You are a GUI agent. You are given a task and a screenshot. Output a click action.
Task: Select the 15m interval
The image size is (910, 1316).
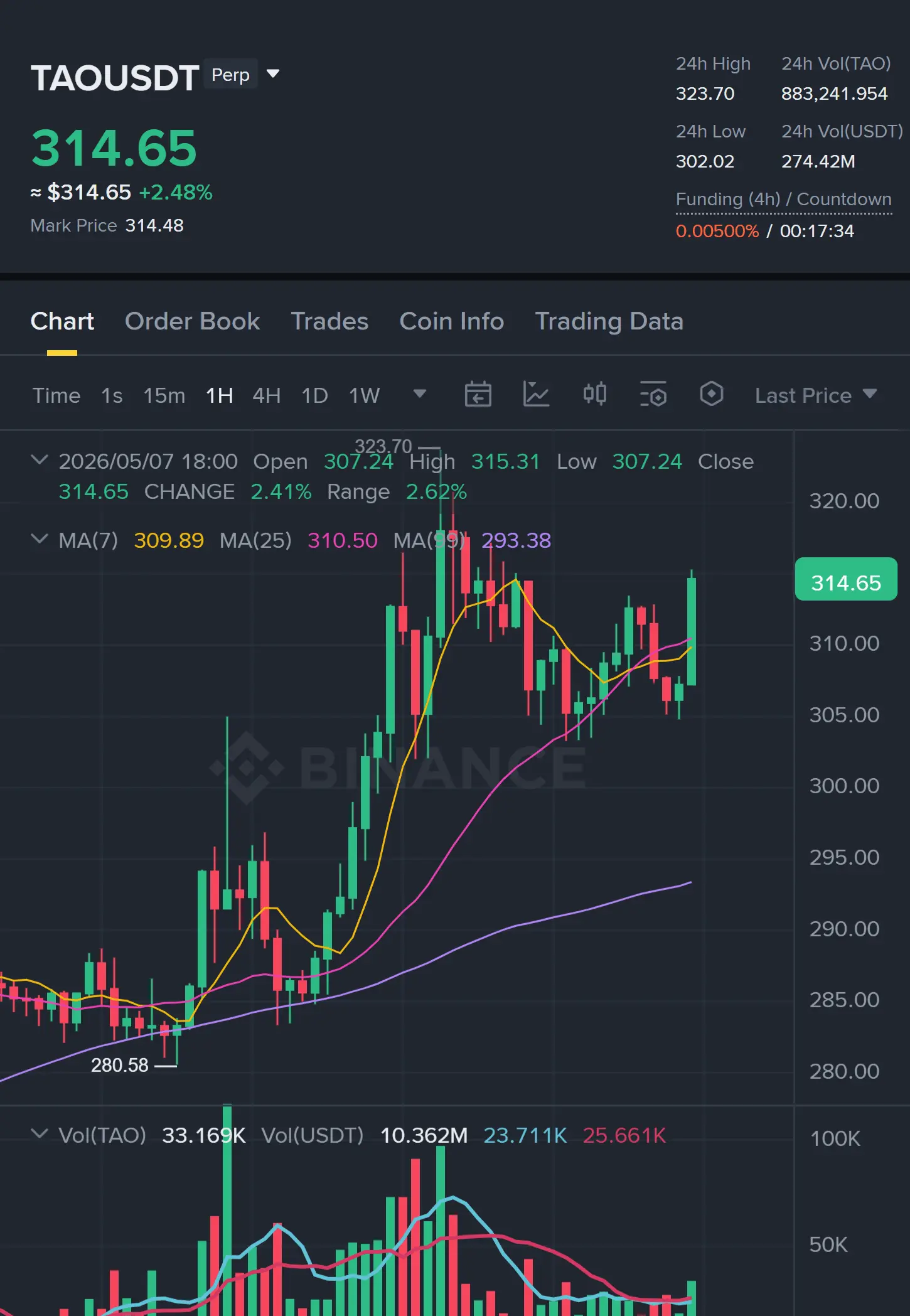coord(164,395)
